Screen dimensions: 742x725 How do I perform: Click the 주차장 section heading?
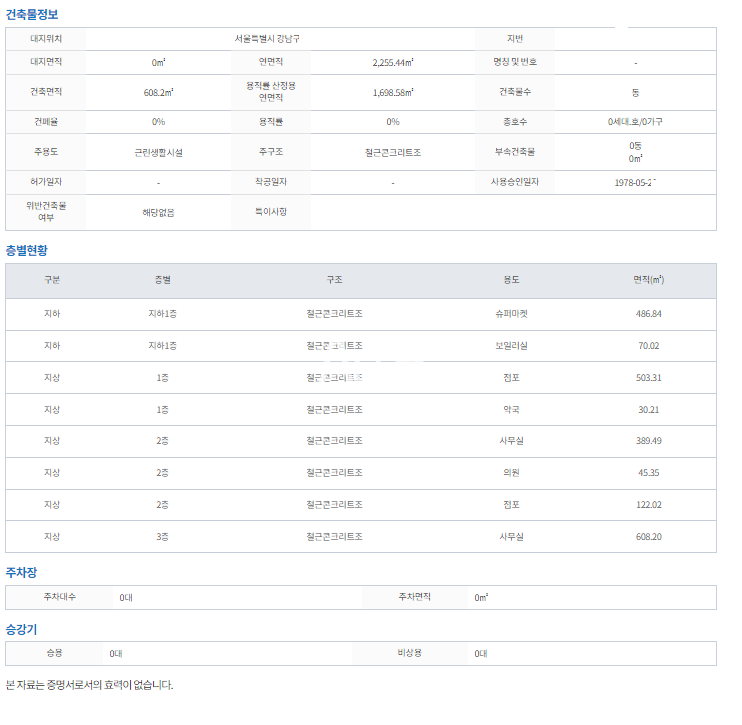click(21, 573)
